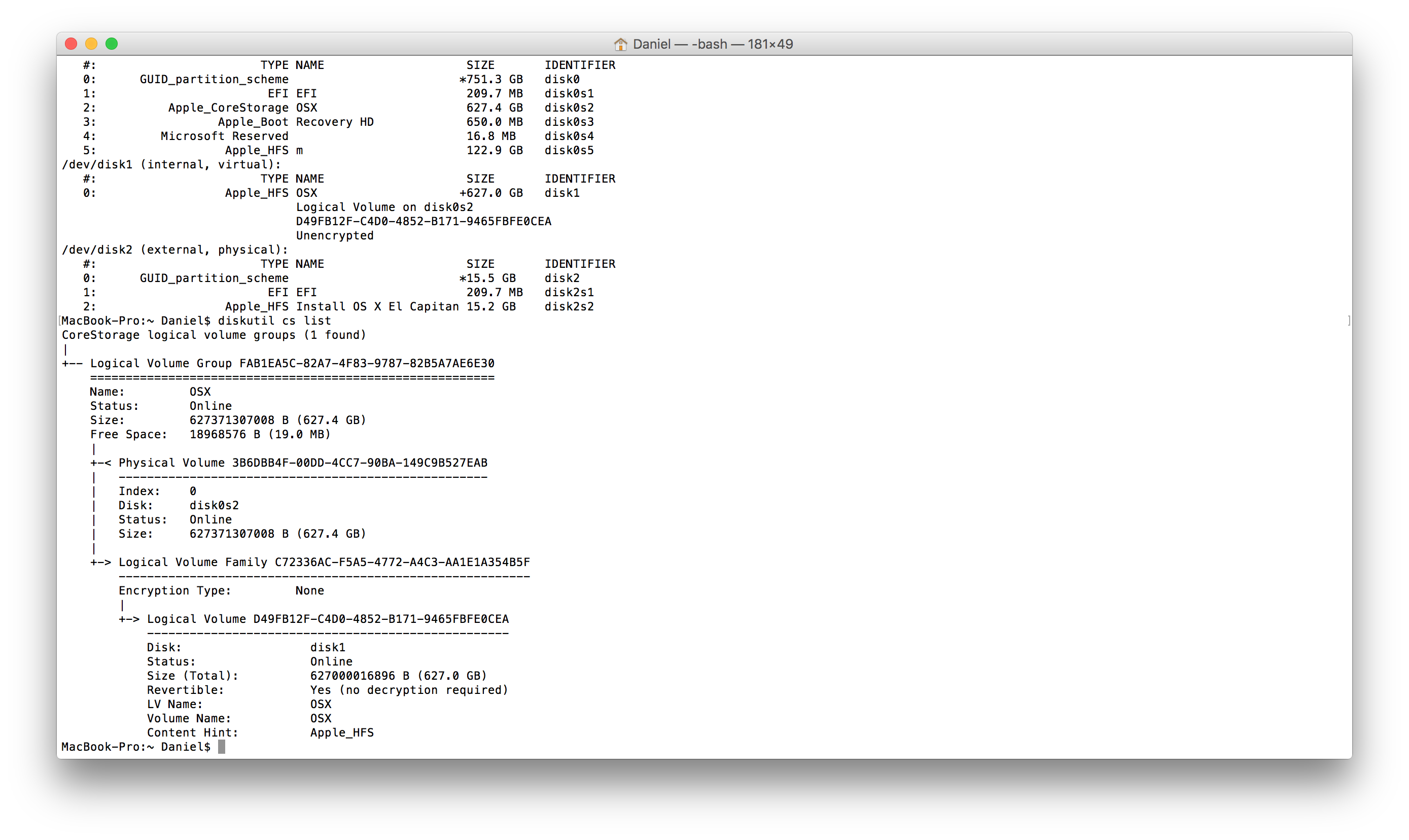Click identifier 'disk0s3'
This screenshot has height=840, width=1409.
click(x=569, y=122)
